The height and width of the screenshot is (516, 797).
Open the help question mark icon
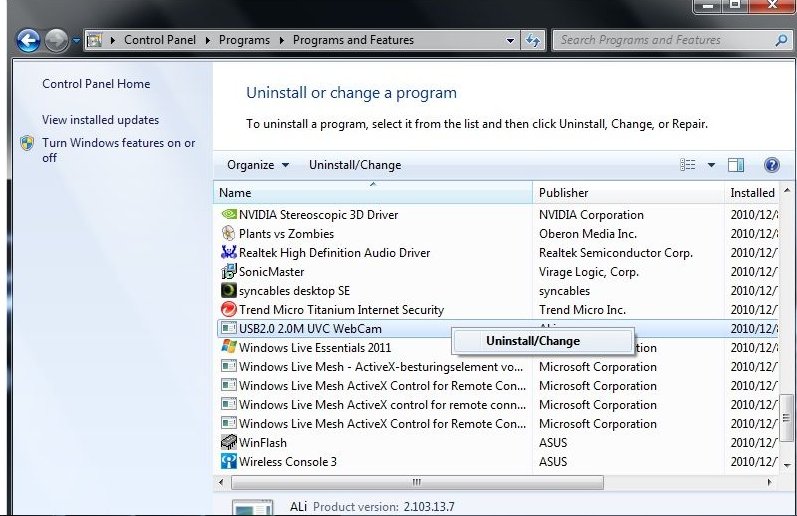771,165
